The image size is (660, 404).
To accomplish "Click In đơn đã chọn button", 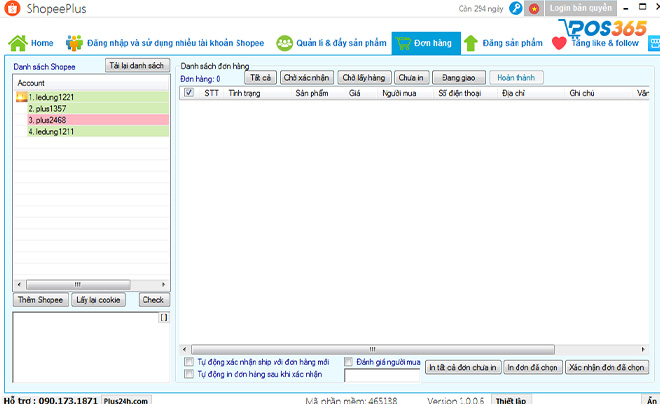I will pyautogui.click(x=532, y=367).
